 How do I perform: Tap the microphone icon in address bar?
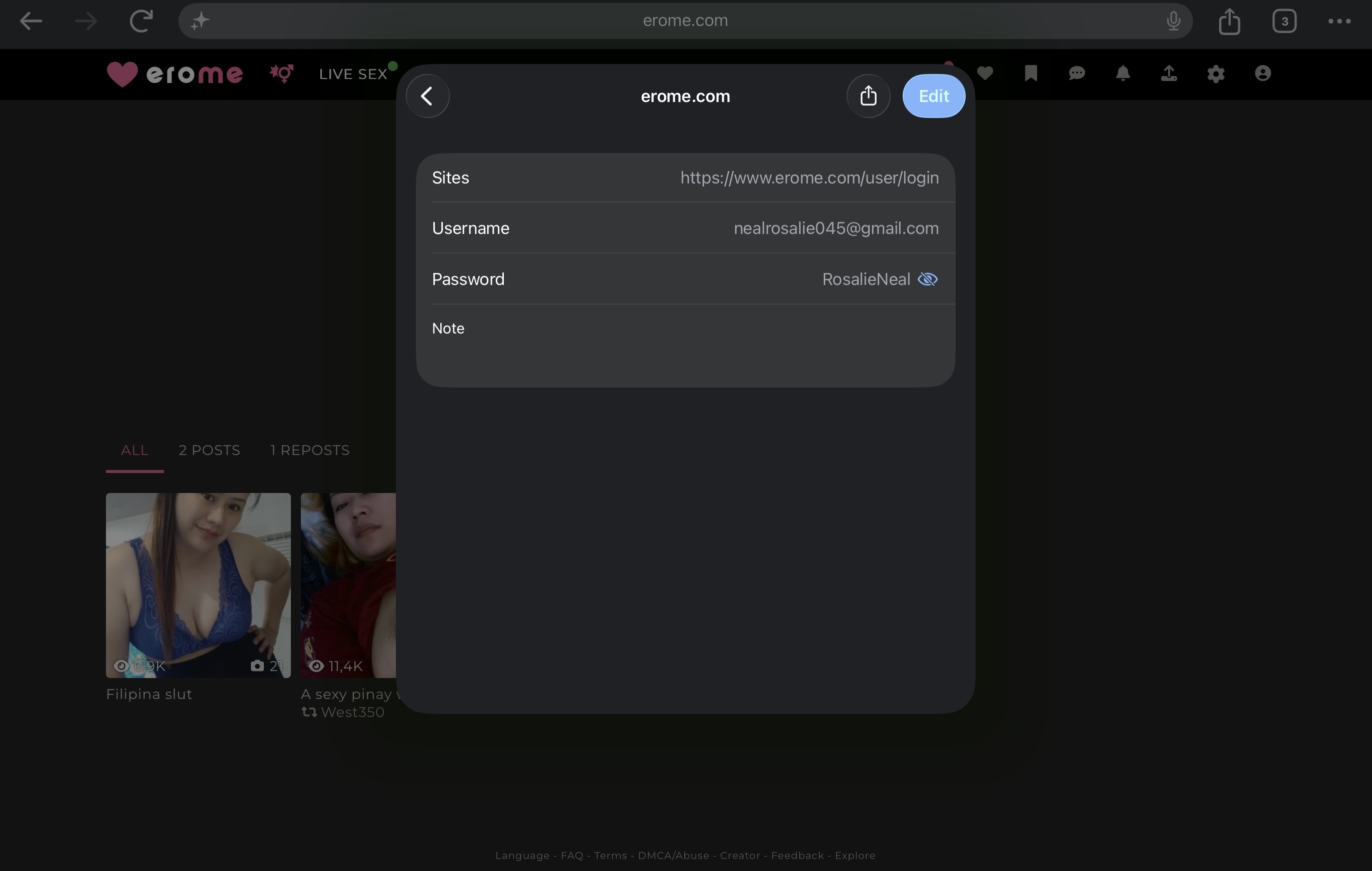(x=1173, y=21)
